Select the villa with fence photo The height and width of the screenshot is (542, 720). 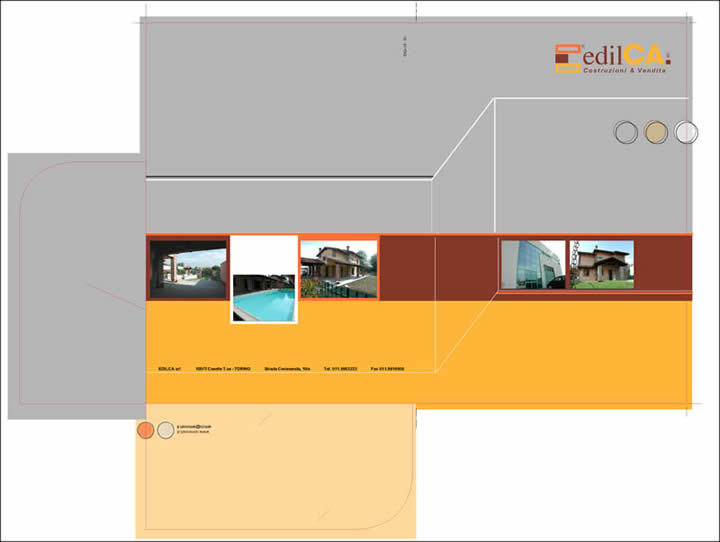tap(339, 268)
